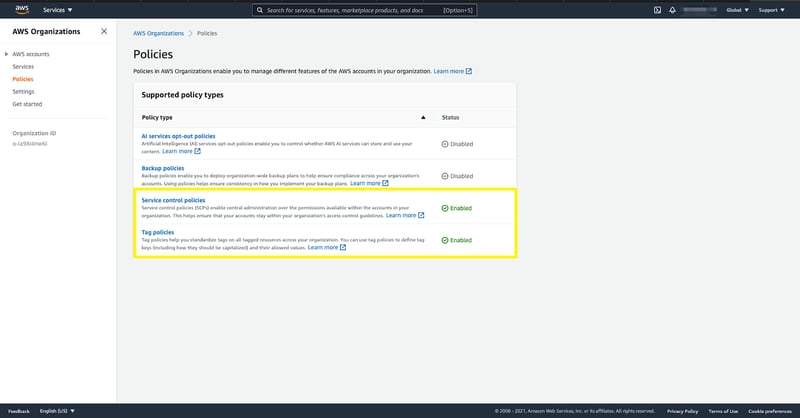Open Cookie preferences in the footer
The width and height of the screenshot is (800, 418).
click(770, 411)
